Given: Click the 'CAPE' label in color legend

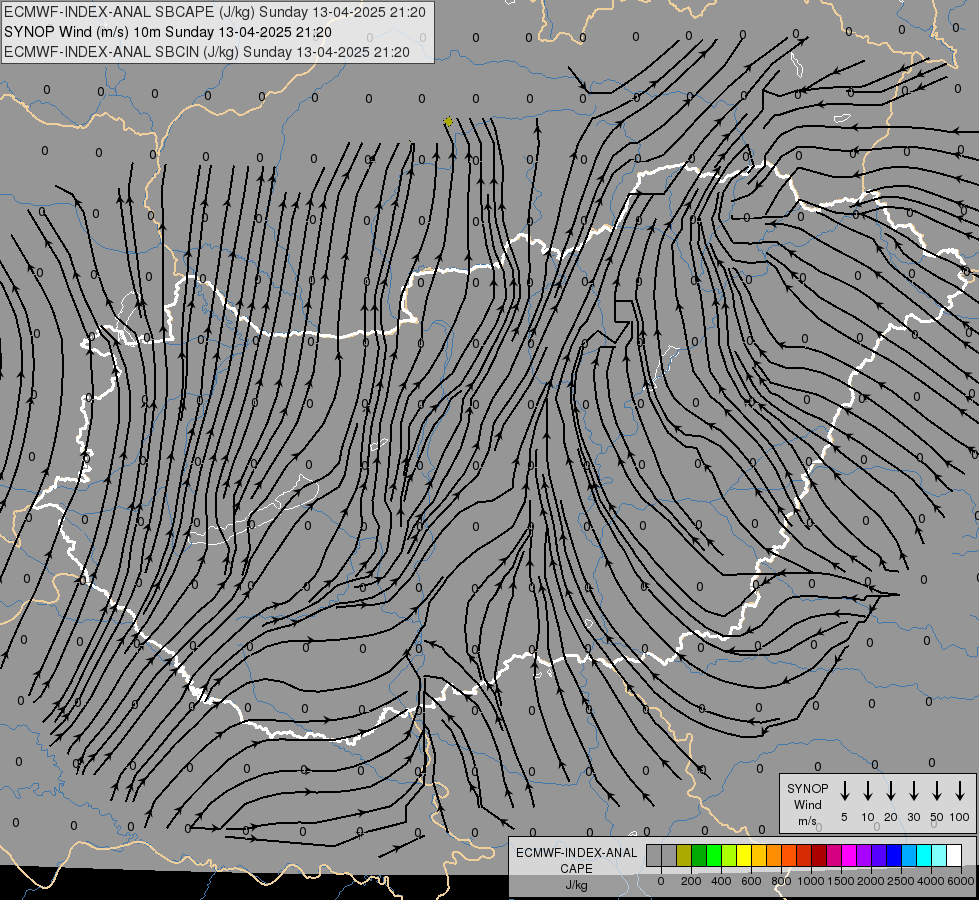Looking at the screenshot, I should coord(576,869).
